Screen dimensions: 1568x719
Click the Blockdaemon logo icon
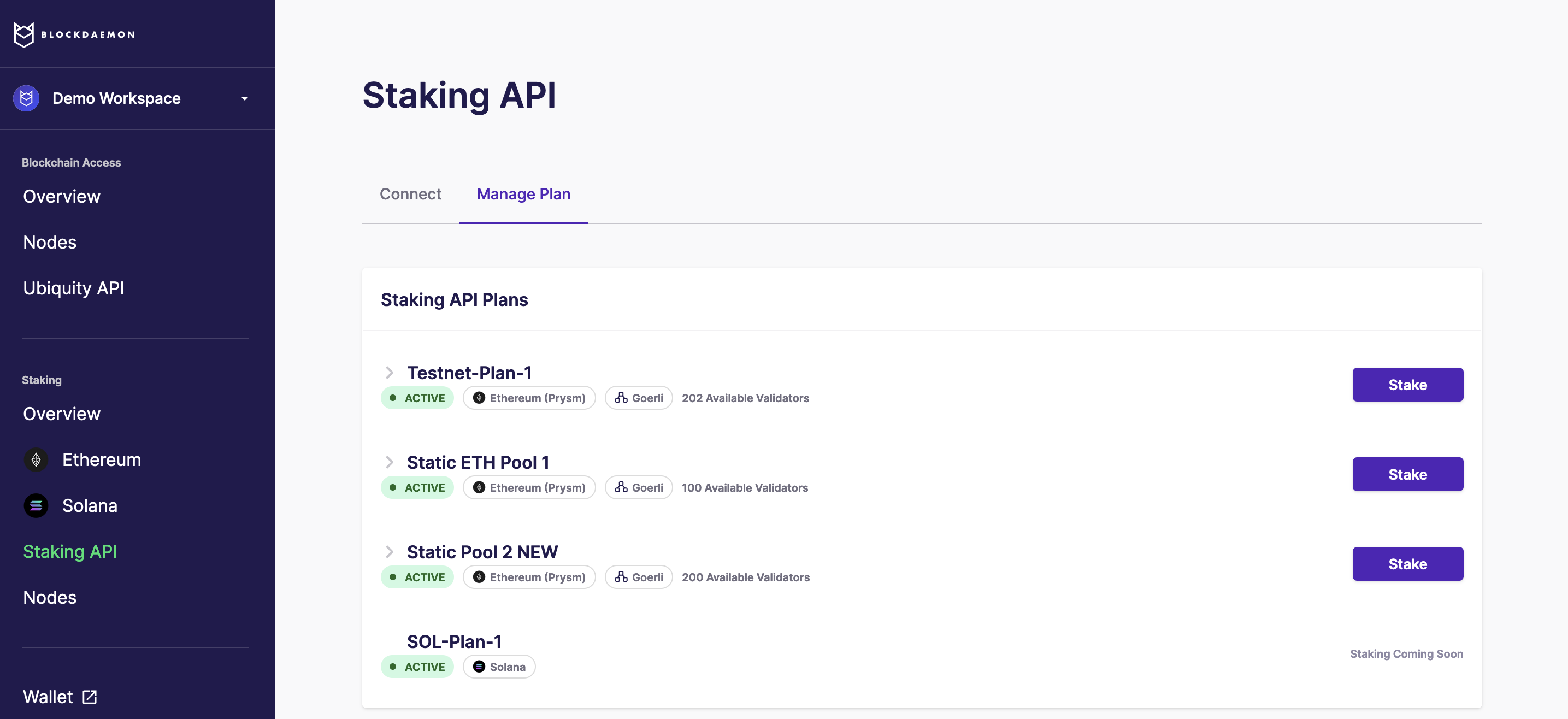click(23, 35)
